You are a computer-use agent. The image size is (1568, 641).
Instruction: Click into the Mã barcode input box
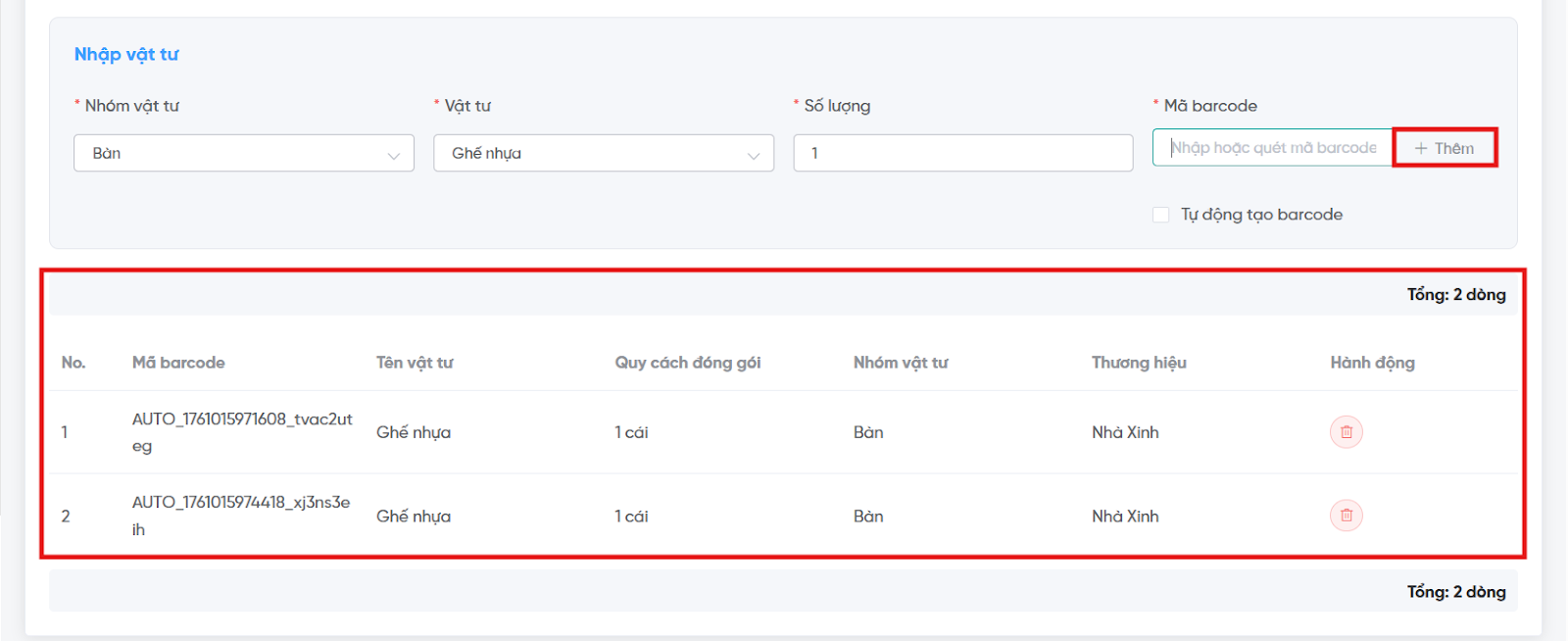point(1272,148)
